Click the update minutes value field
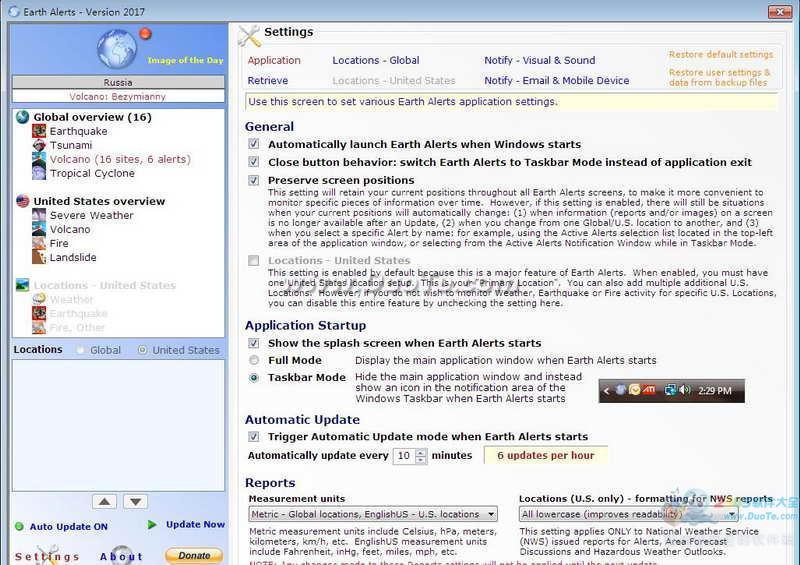The image size is (800, 565). [404, 456]
